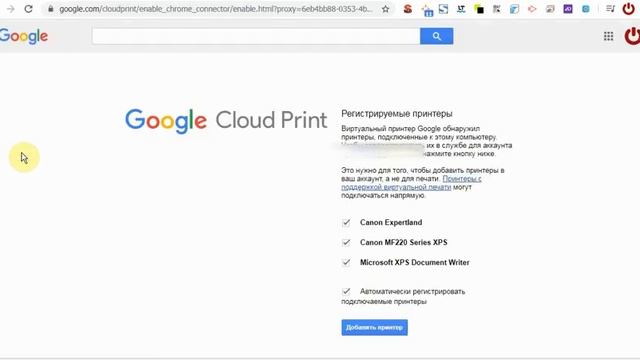Uncheck Microsoft XPS Document Writer
640x360 pixels.
point(346,262)
